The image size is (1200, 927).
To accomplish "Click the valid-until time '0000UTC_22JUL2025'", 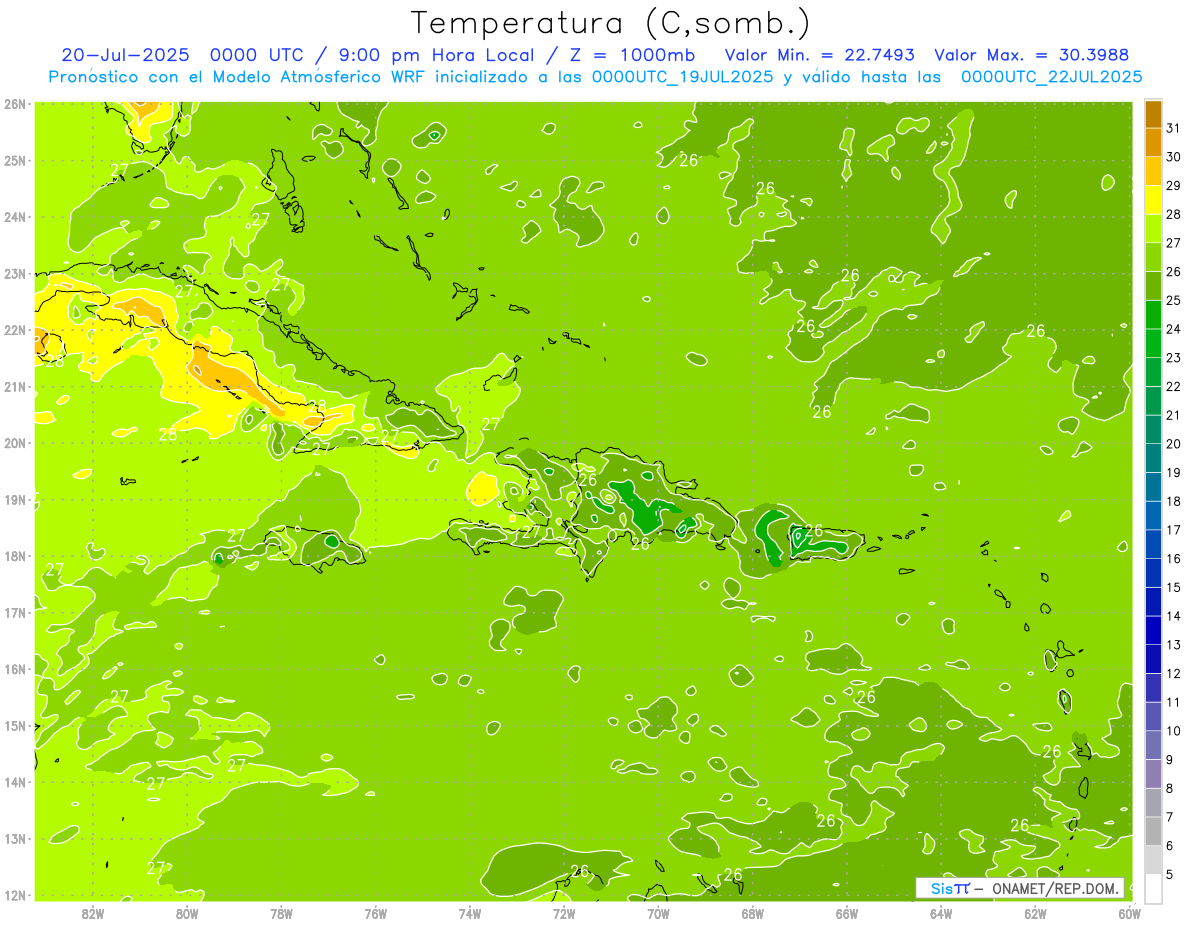I will 1051,77.
